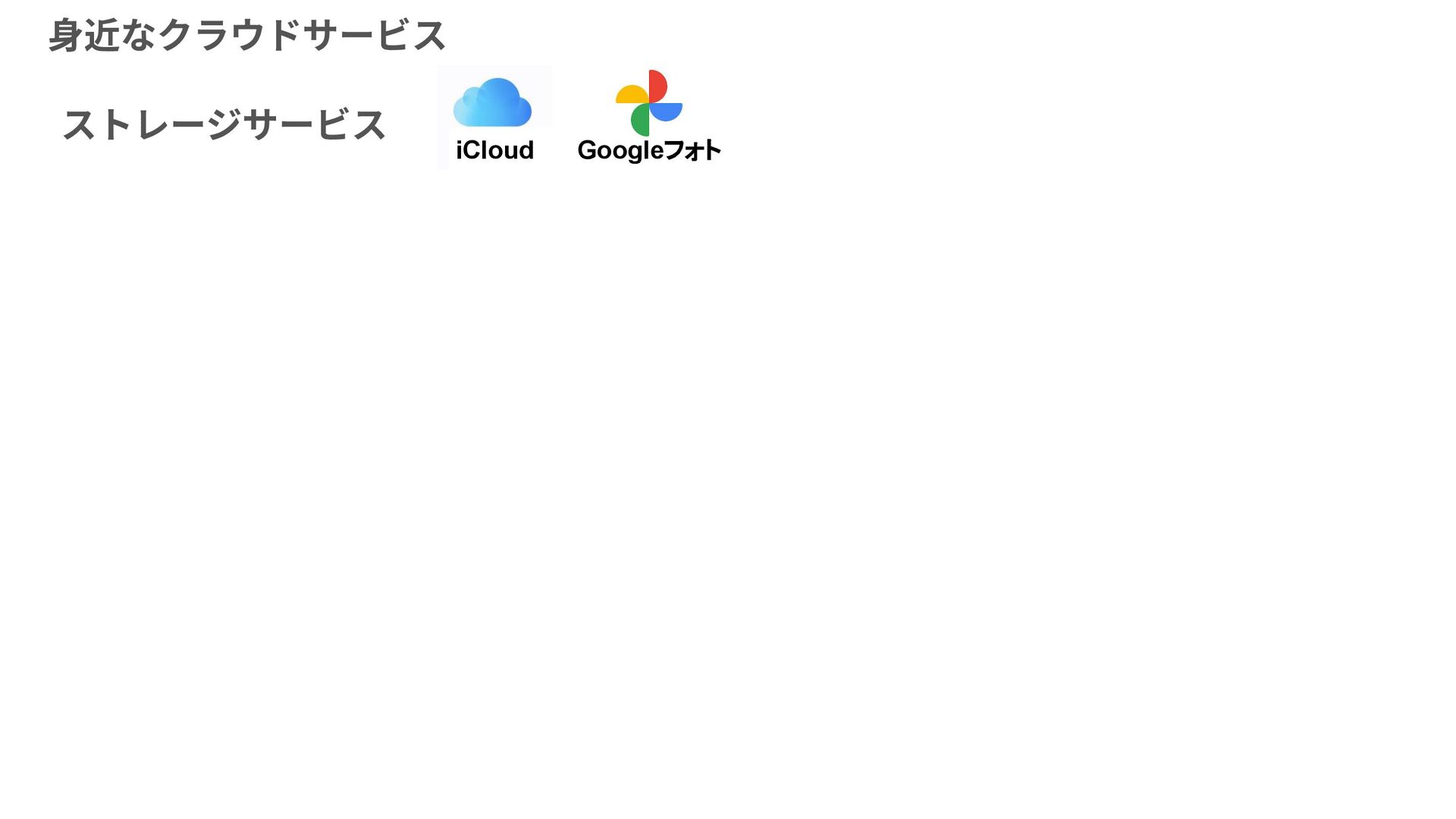Click the Googleフォト text label
The width and height of the screenshot is (1456, 819).
649,150
